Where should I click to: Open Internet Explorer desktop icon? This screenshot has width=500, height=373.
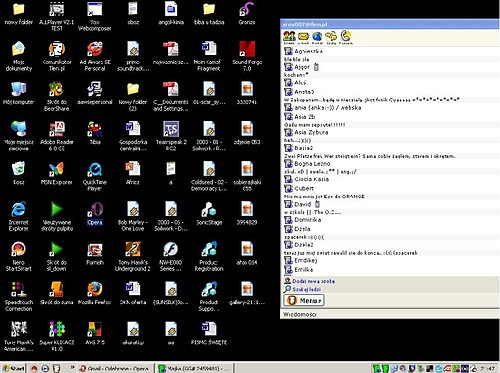[19, 216]
